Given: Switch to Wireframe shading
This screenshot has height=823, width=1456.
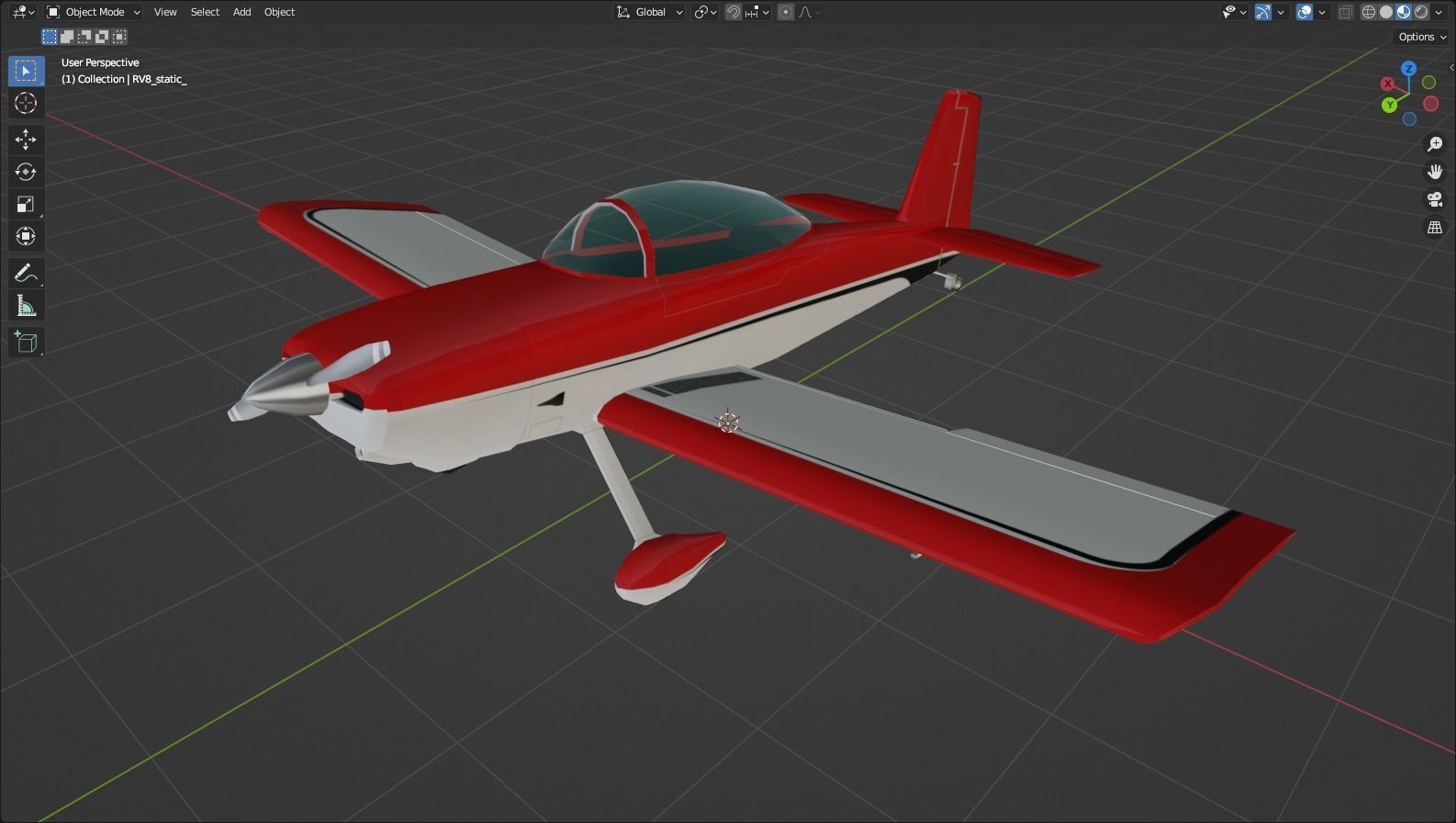Looking at the screenshot, I should point(1369,12).
